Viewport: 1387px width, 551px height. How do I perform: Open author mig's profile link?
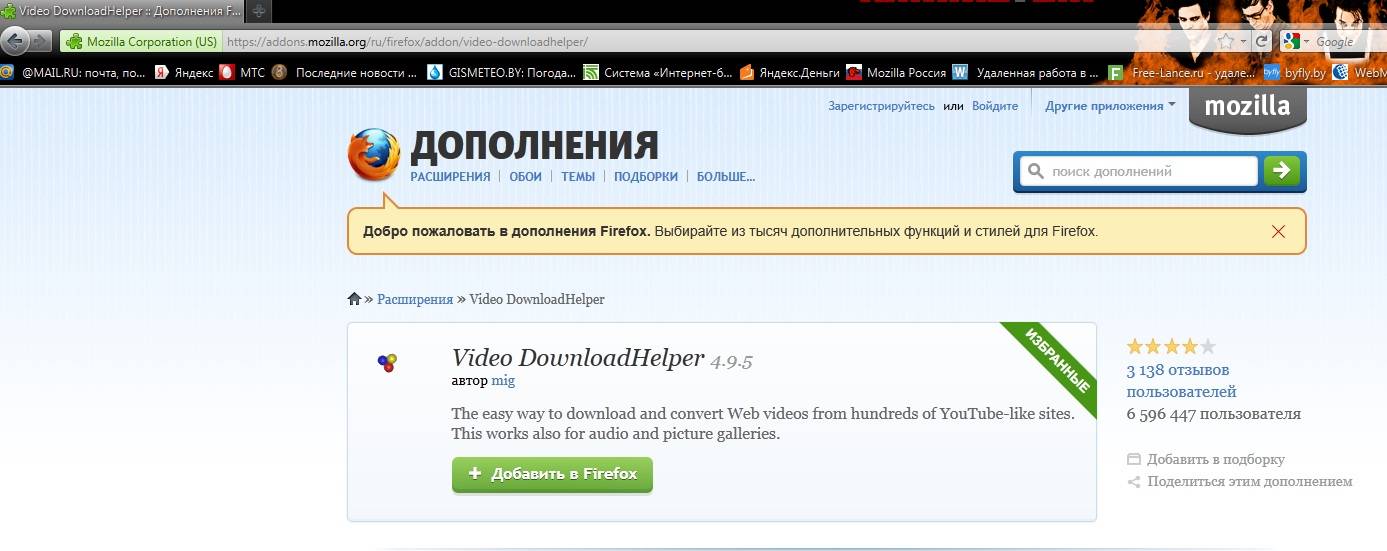click(503, 381)
